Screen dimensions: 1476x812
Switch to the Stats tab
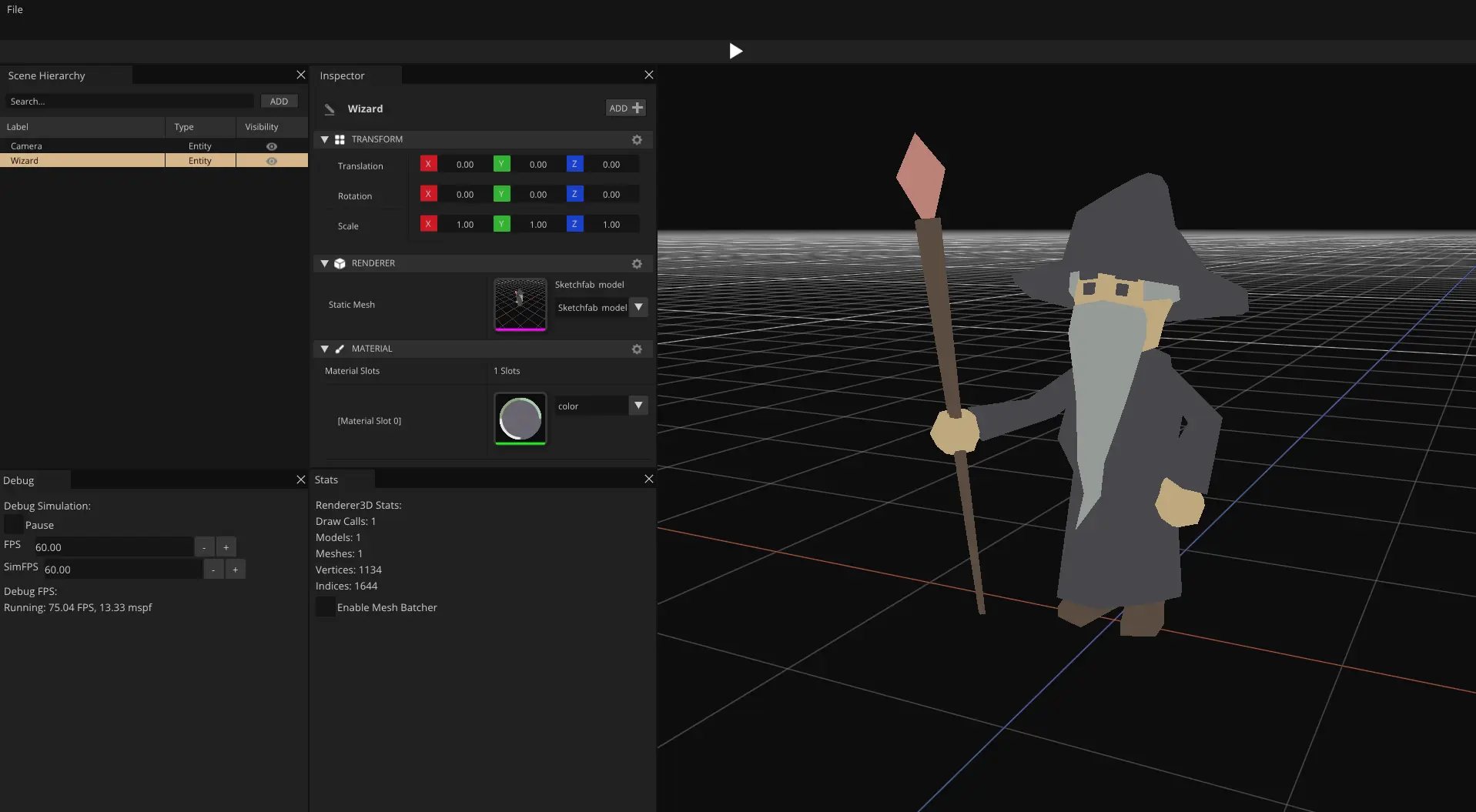pos(326,480)
